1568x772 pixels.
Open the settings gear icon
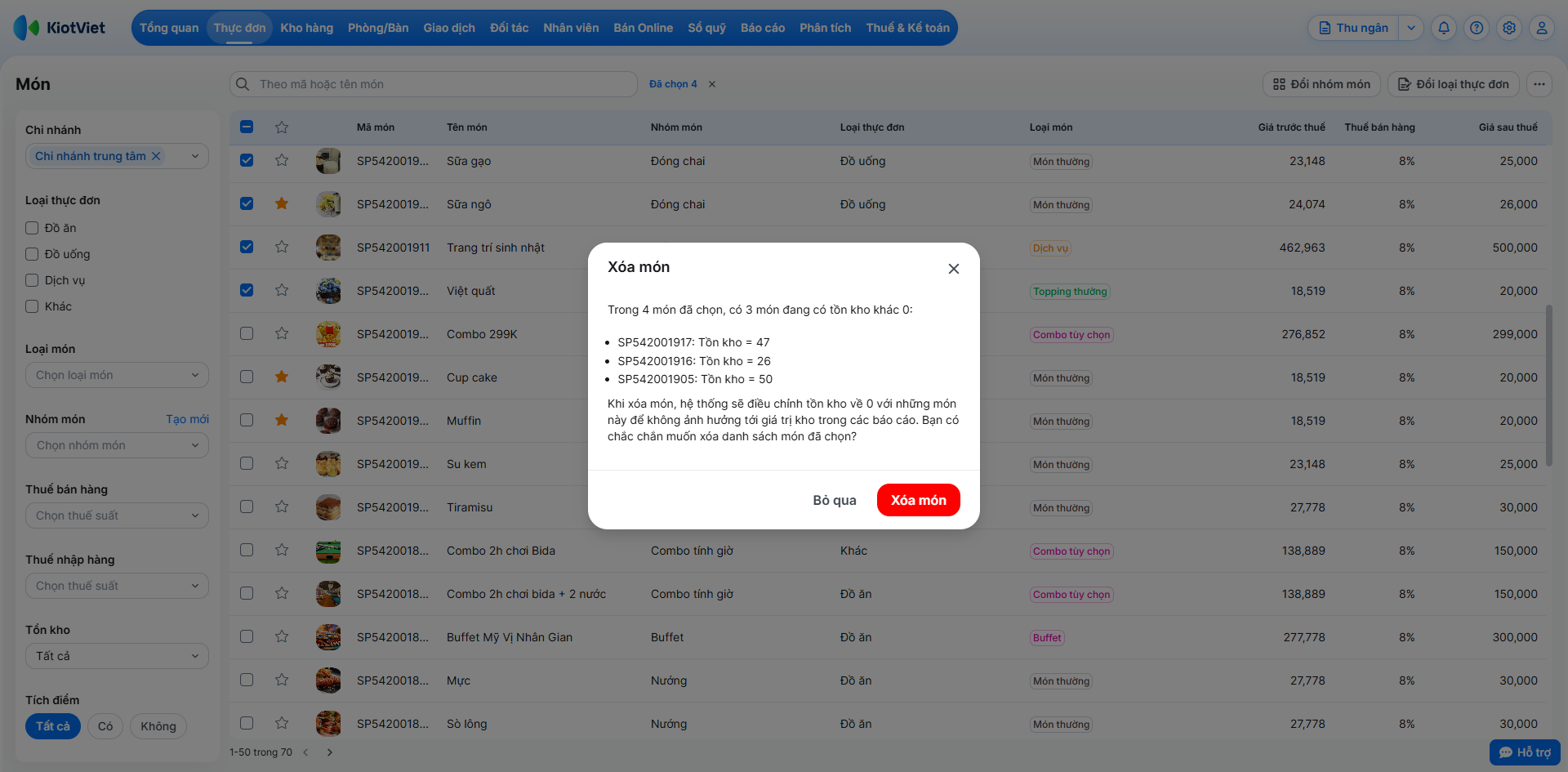pyautogui.click(x=1509, y=28)
